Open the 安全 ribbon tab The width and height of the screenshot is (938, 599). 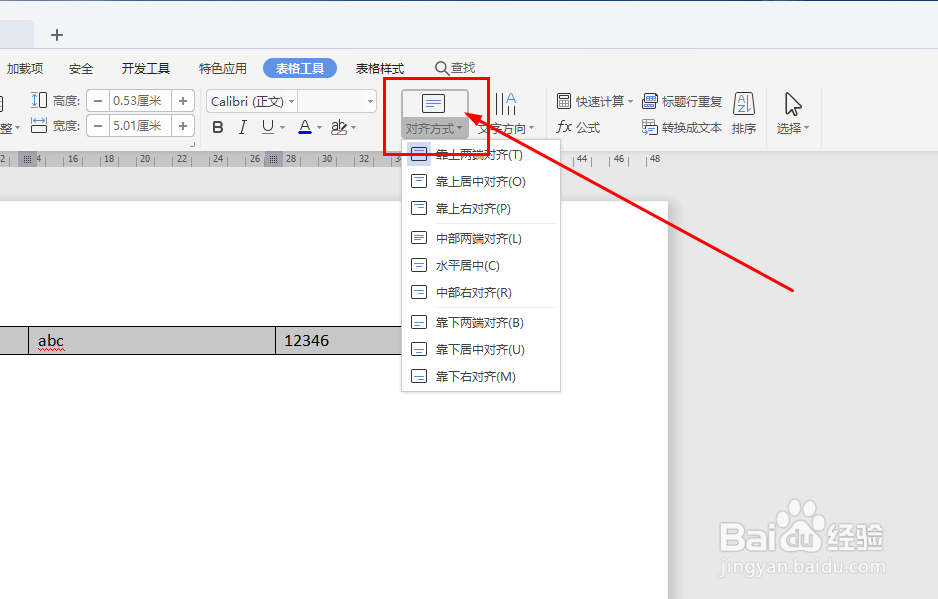[x=81, y=69]
